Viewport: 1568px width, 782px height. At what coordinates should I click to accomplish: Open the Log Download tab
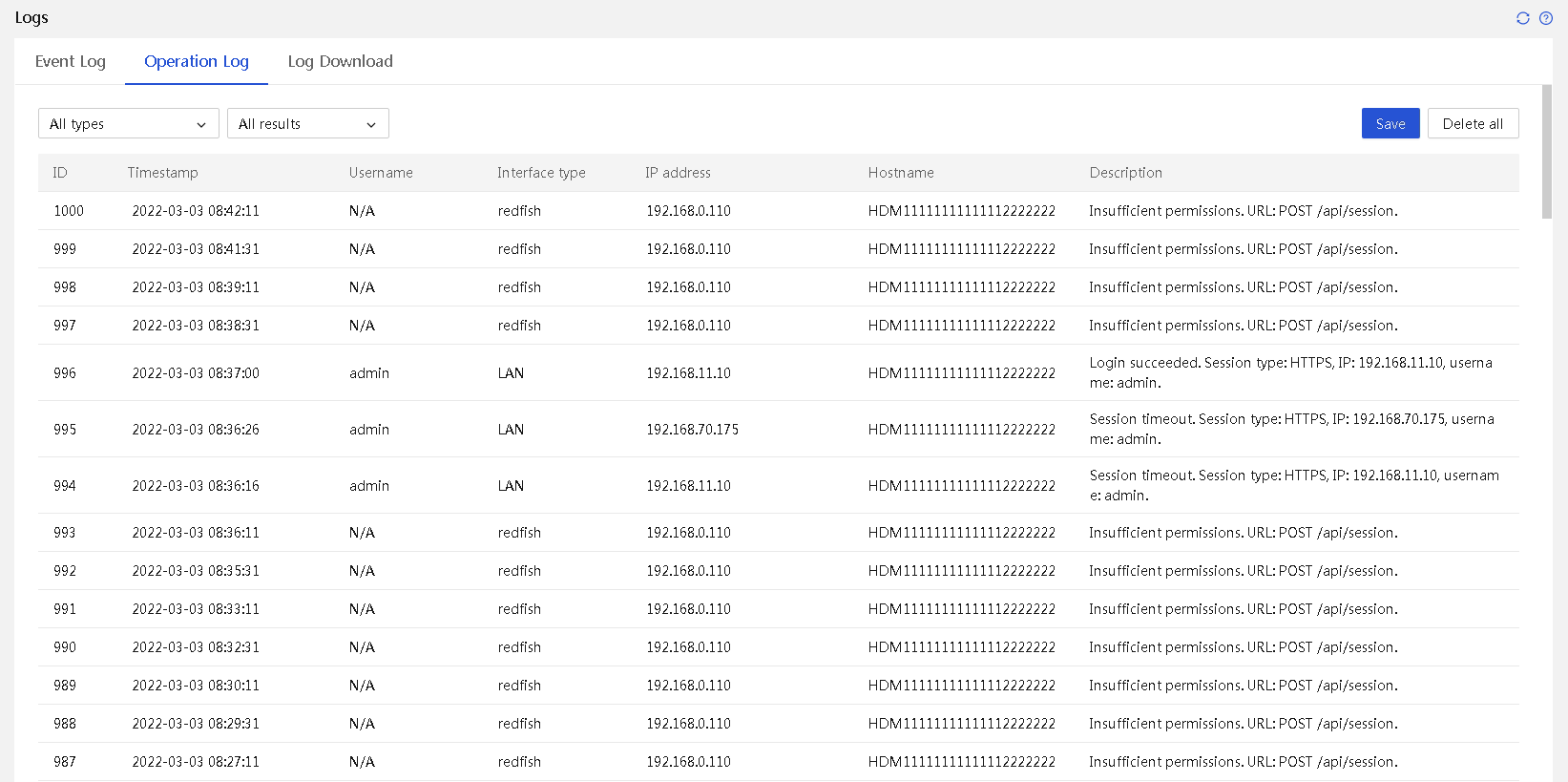341,61
